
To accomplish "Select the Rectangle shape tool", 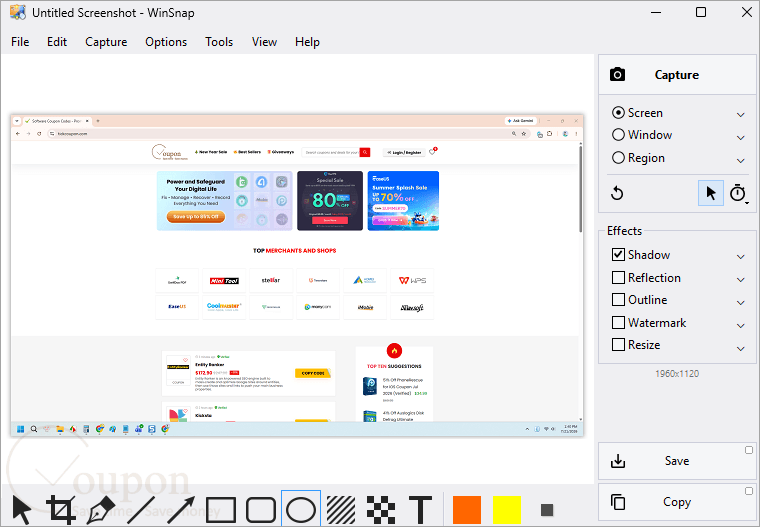I will pos(221,510).
